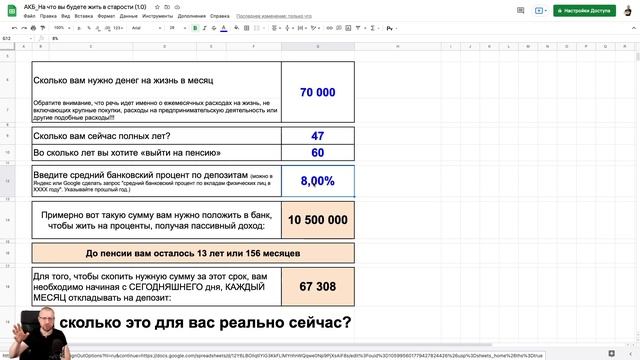Open the present-to-meeting button
The image size is (640, 360).
540,11
